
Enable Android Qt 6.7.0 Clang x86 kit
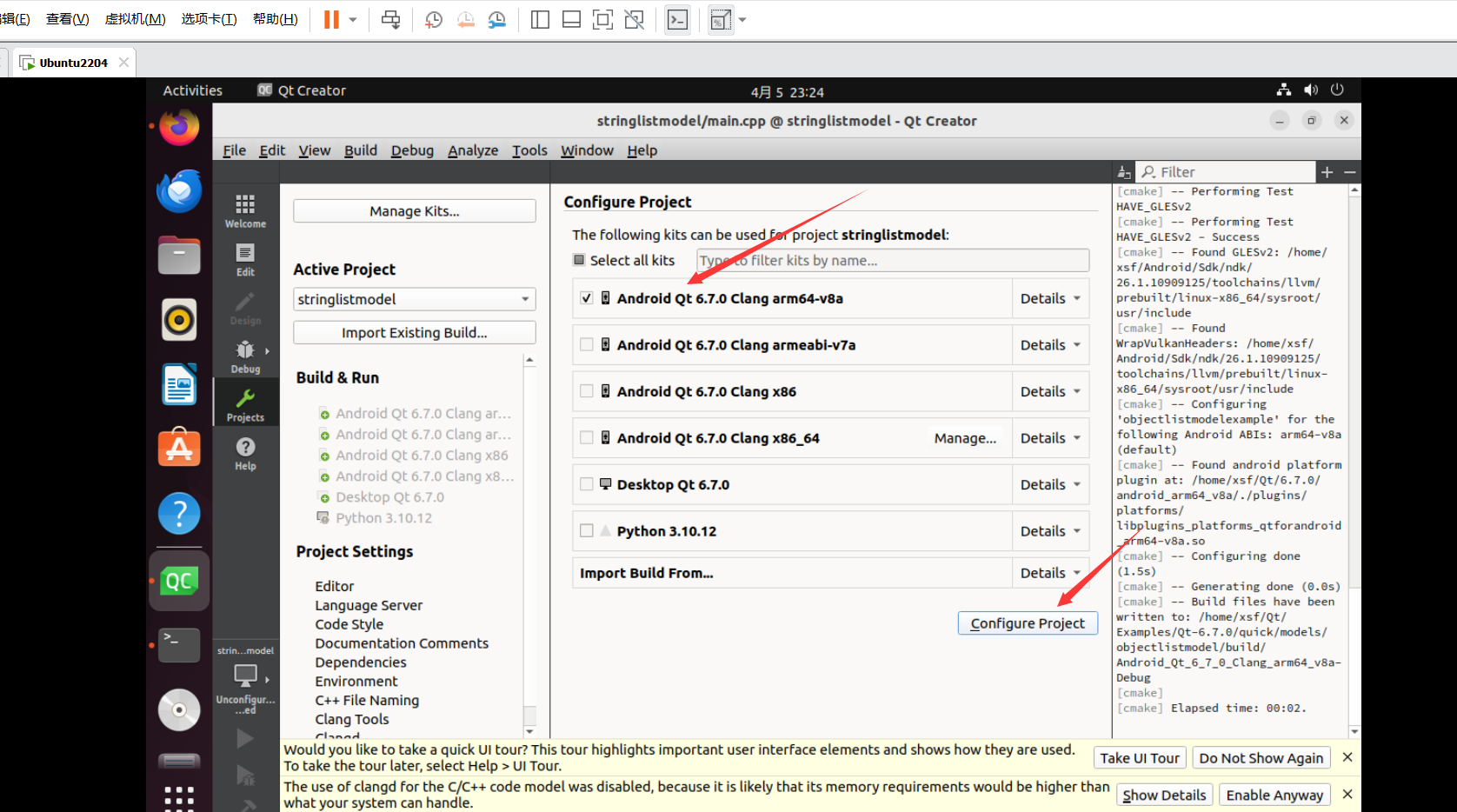587,391
